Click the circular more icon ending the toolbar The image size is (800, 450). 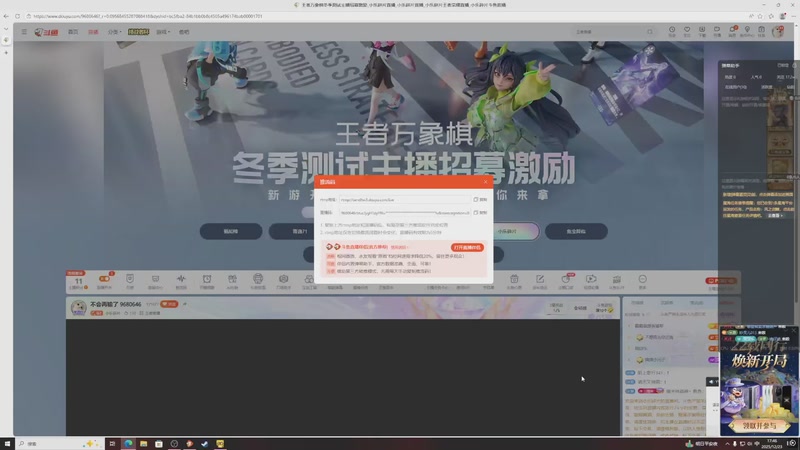(x=642, y=279)
